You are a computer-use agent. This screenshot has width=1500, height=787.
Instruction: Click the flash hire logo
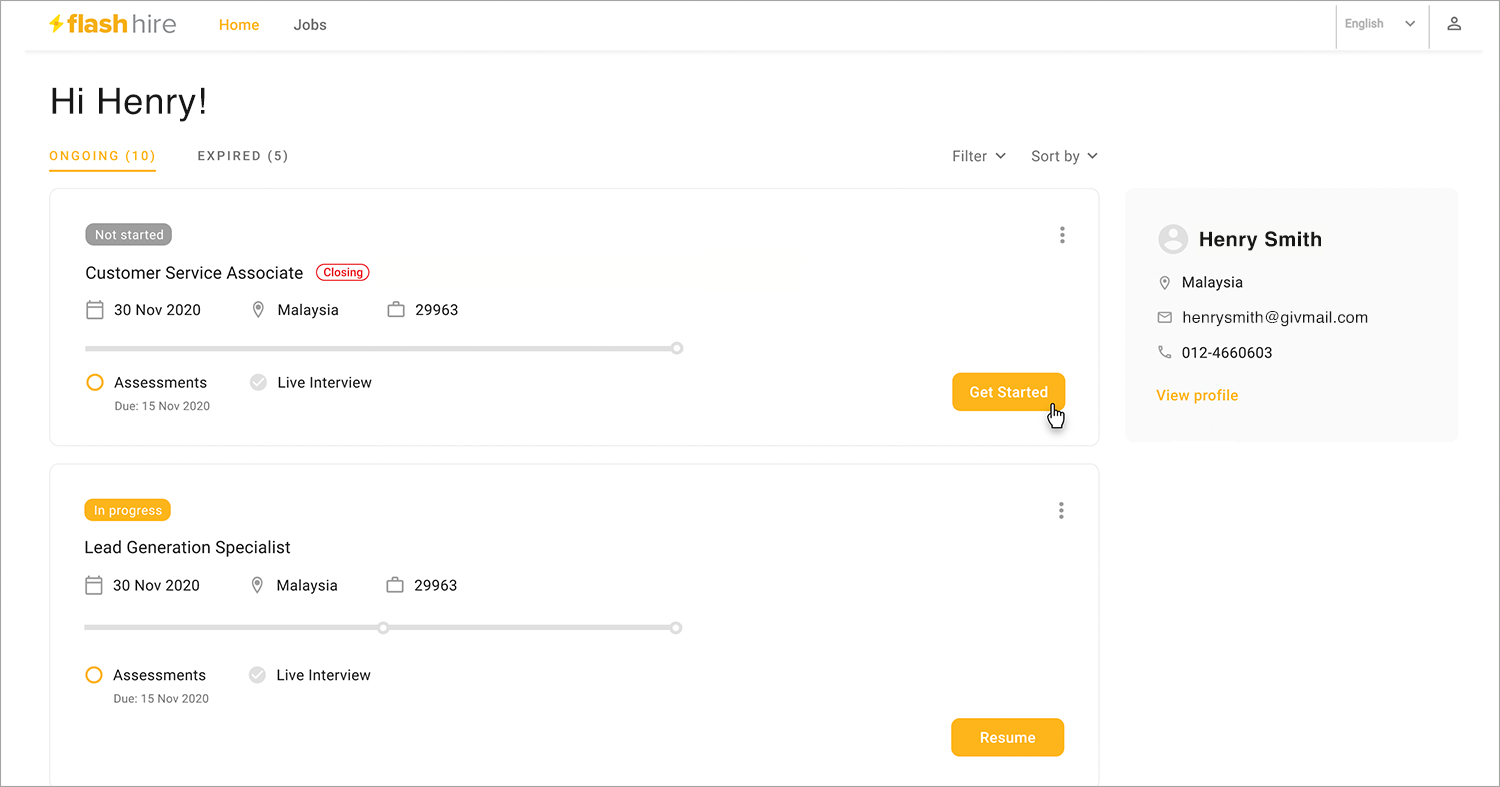point(112,24)
